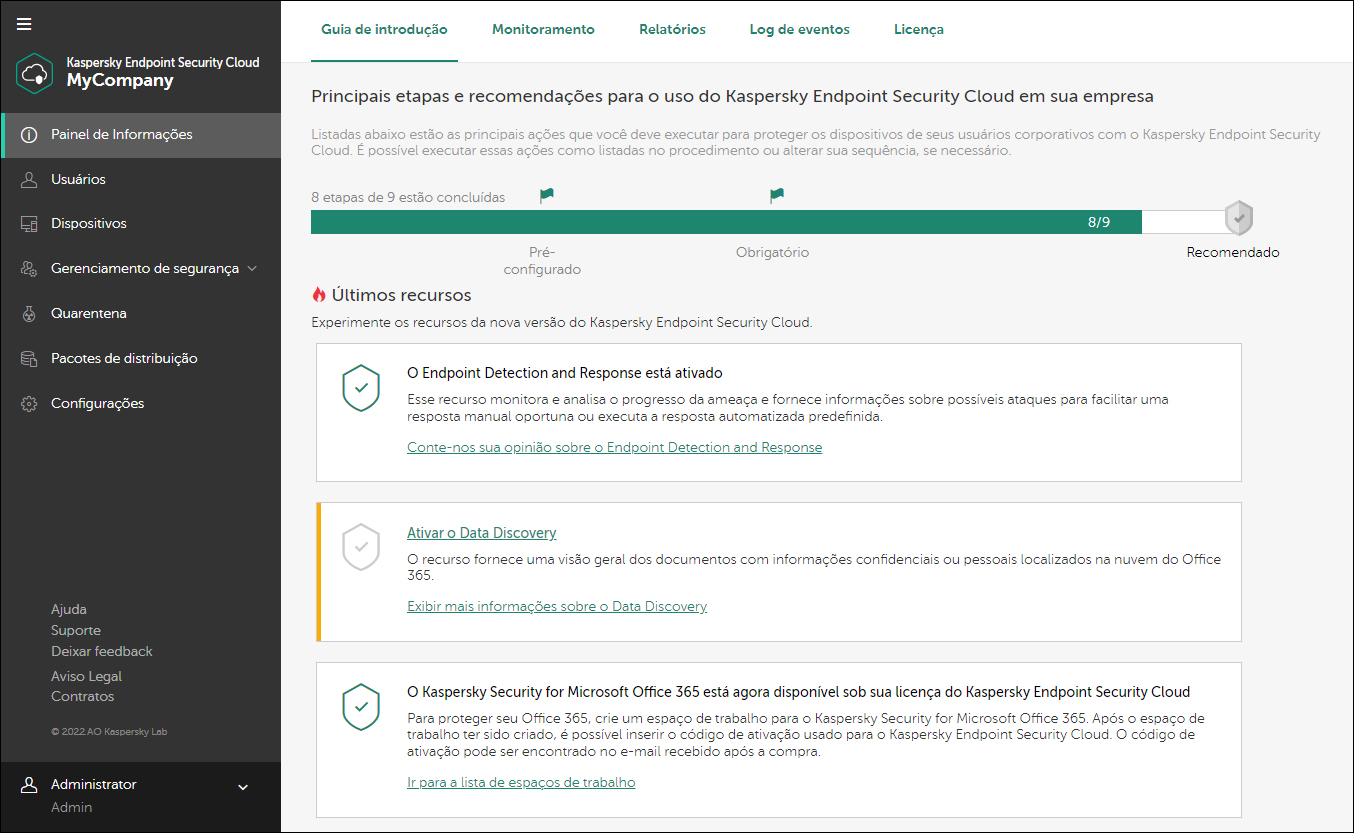Open Exibir mais informações sobre o Data Discovery
This screenshot has width=1354, height=833.
557,606
